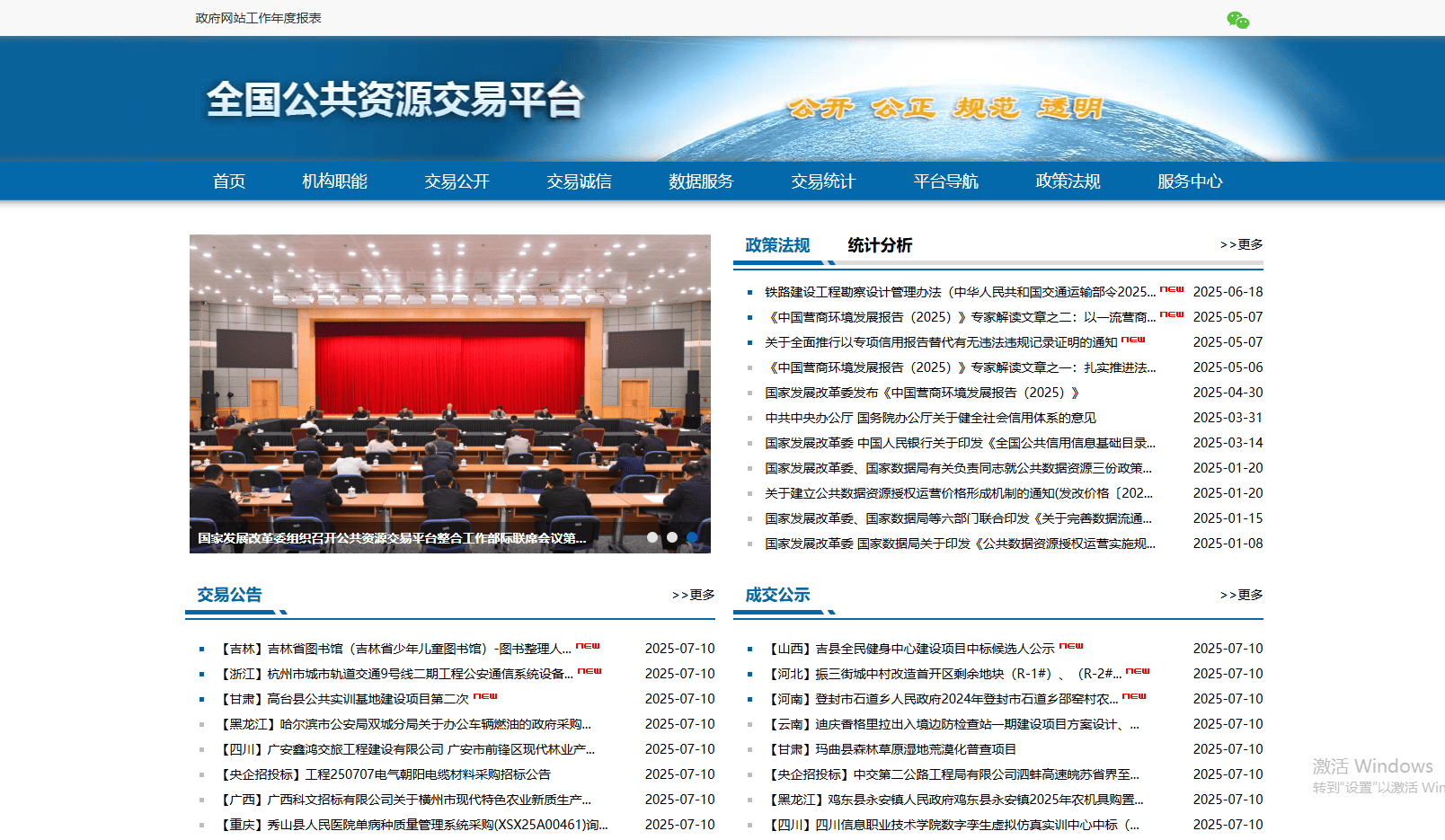The height and width of the screenshot is (840, 1445).
Task: Go to 首页 in the navigation bar
Action: [x=229, y=181]
